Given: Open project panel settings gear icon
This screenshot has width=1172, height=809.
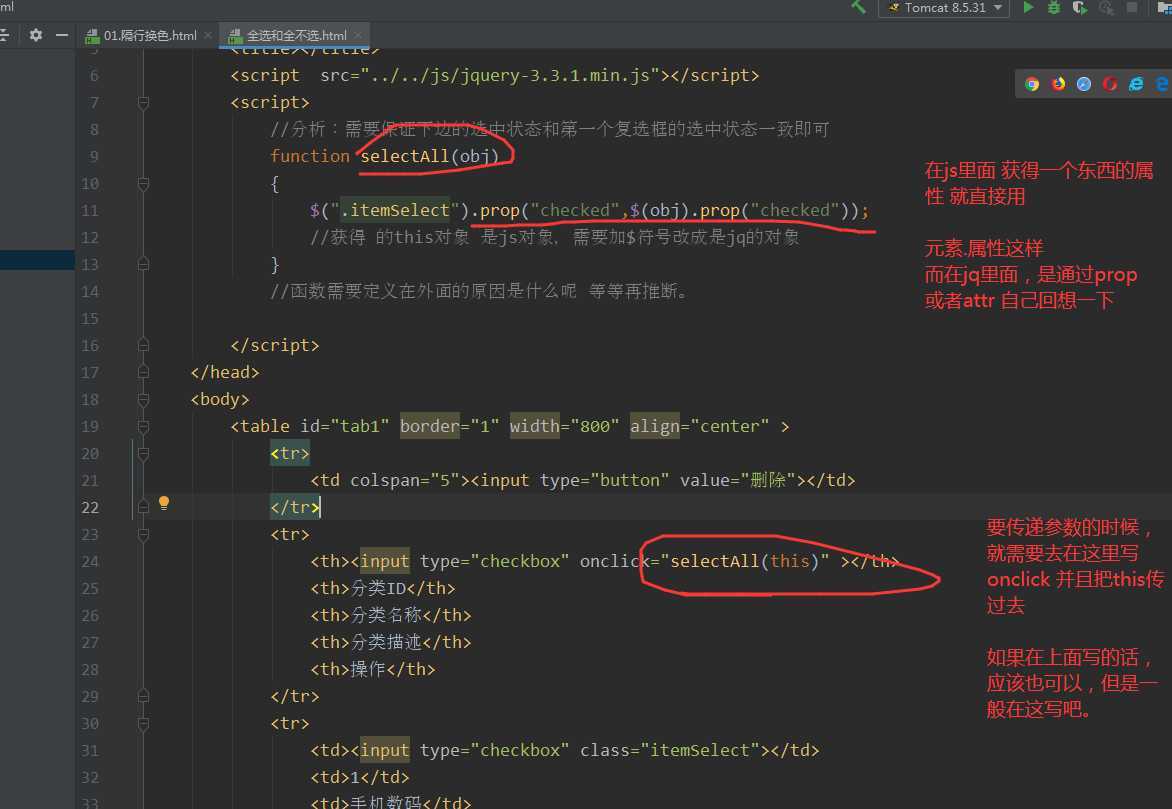Looking at the screenshot, I should 35,35.
